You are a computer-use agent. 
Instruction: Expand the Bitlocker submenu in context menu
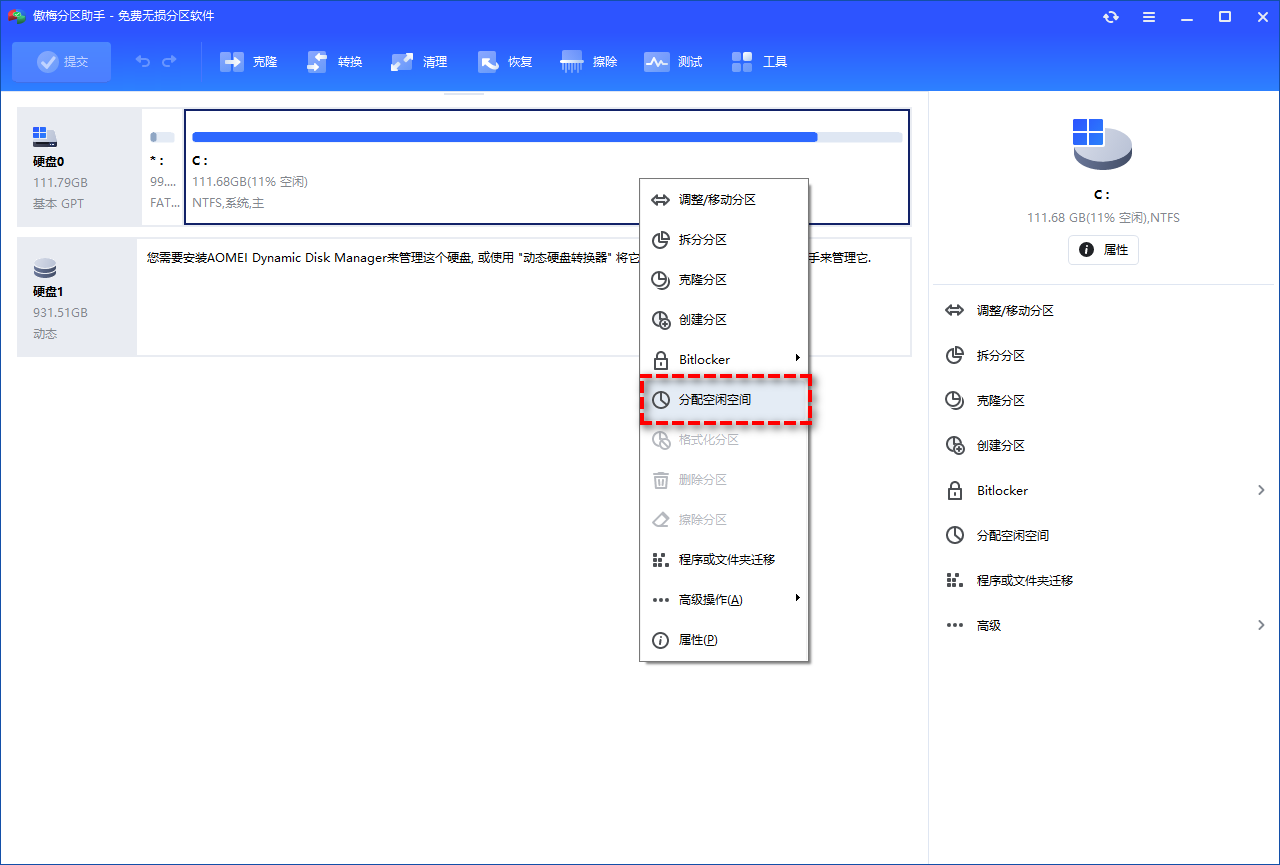click(797, 358)
